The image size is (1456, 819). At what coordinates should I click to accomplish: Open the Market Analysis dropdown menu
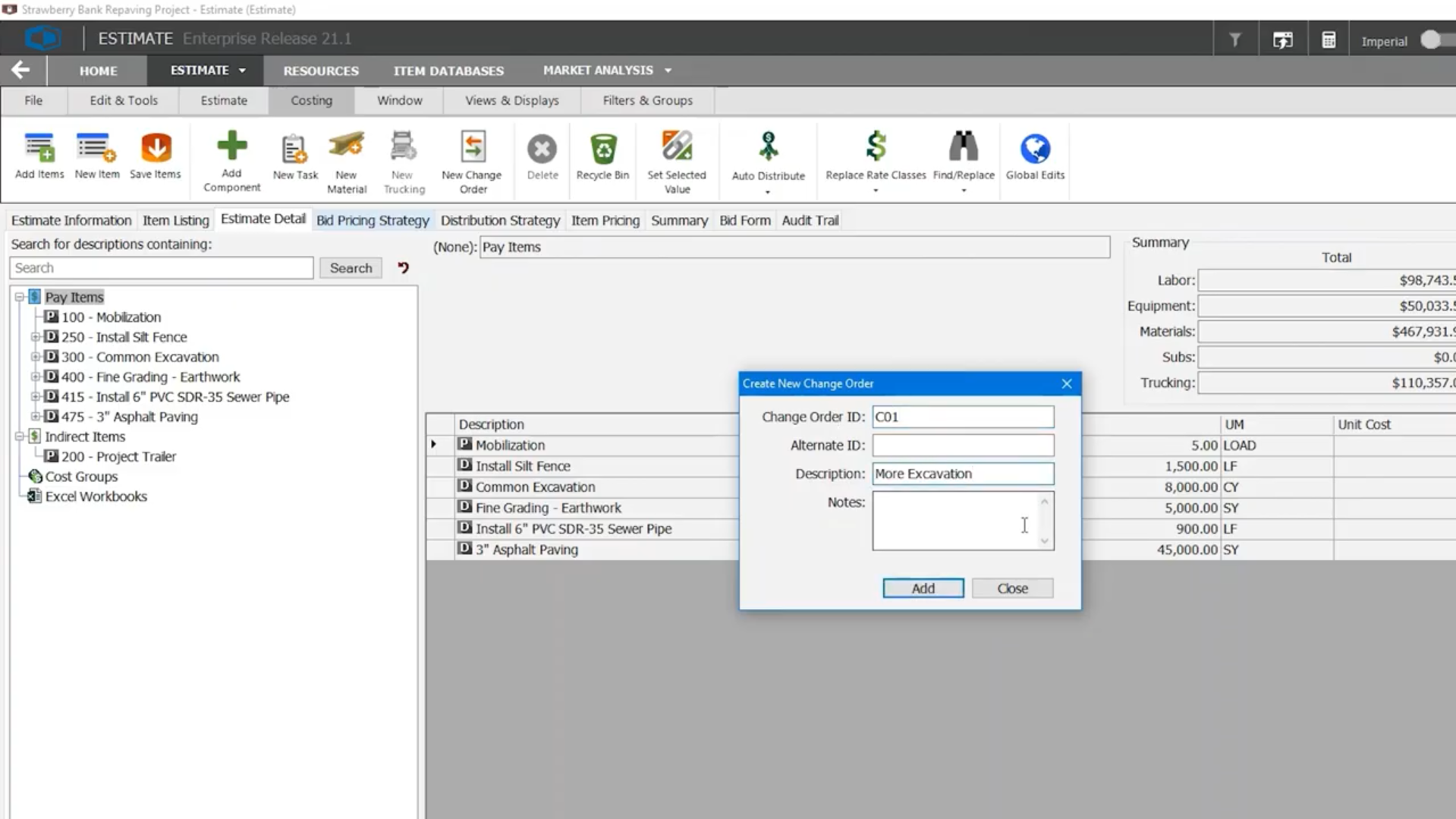coord(607,70)
